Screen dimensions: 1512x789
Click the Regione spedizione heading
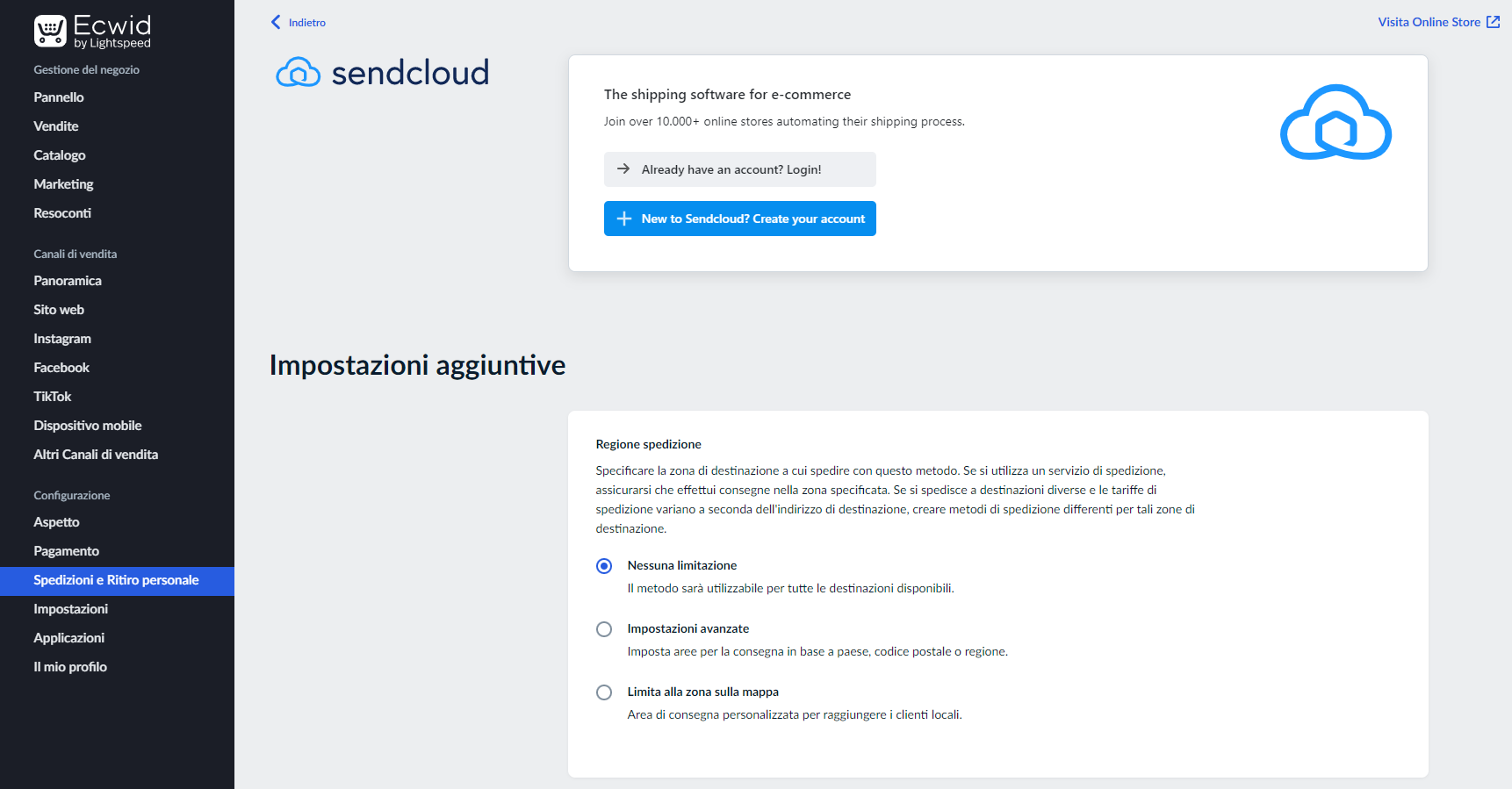click(x=649, y=444)
